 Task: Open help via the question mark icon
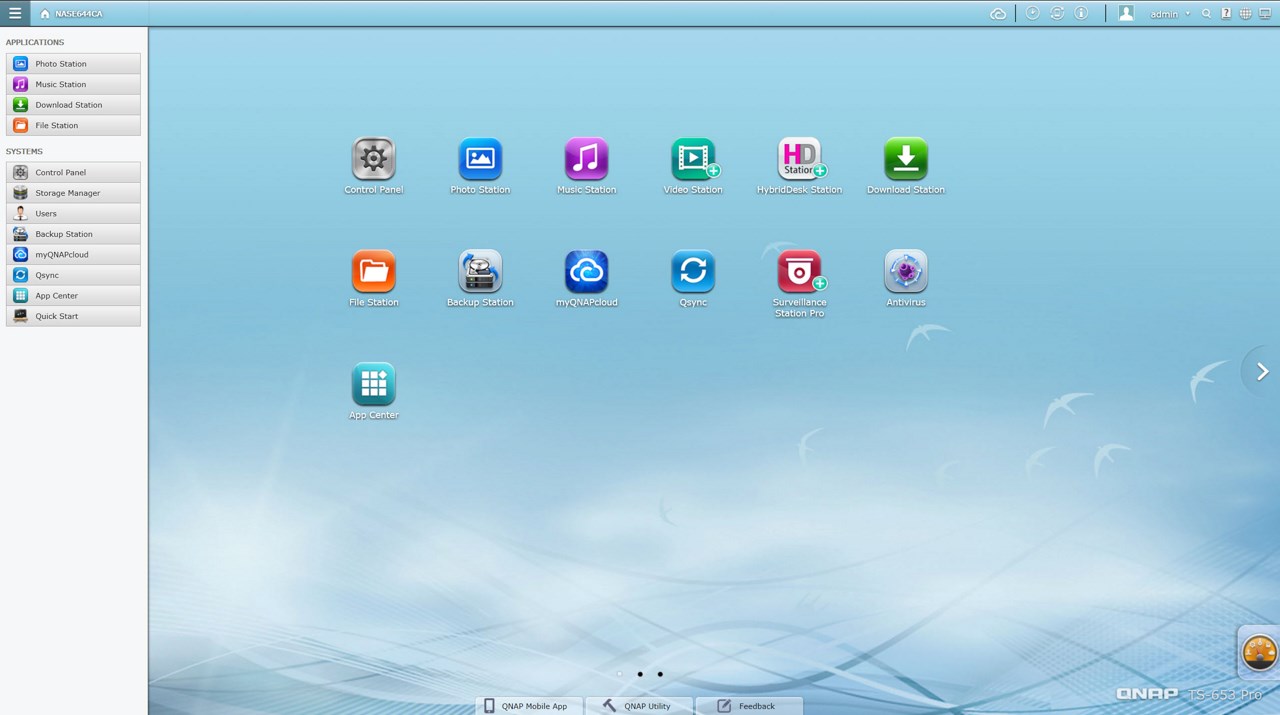(1226, 14)
